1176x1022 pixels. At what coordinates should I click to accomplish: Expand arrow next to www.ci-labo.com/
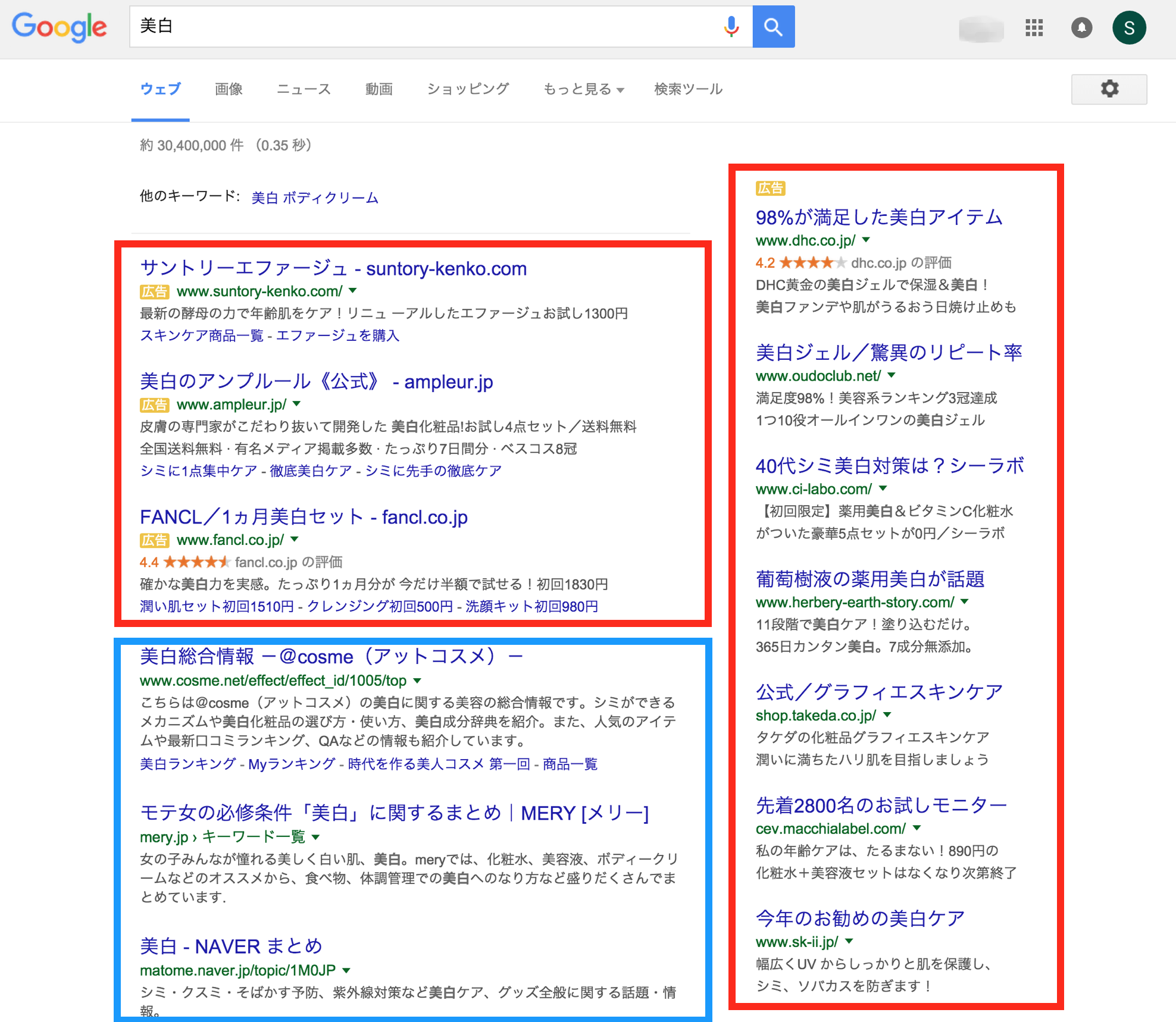pyautogui.click(x=883, y=488)
